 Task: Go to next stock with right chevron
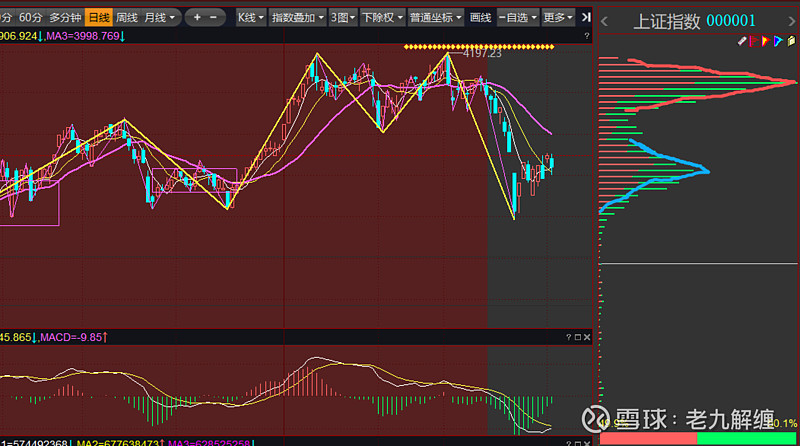(791, 21)
